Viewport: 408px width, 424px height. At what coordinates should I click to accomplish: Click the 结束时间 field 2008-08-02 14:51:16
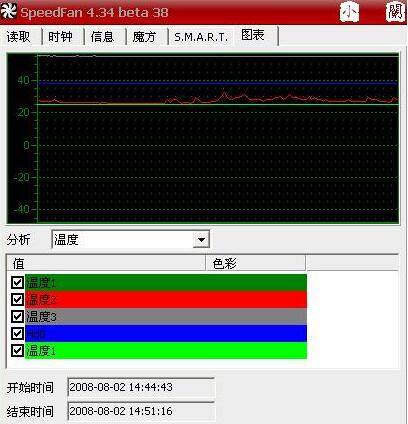tap(141, 411)
